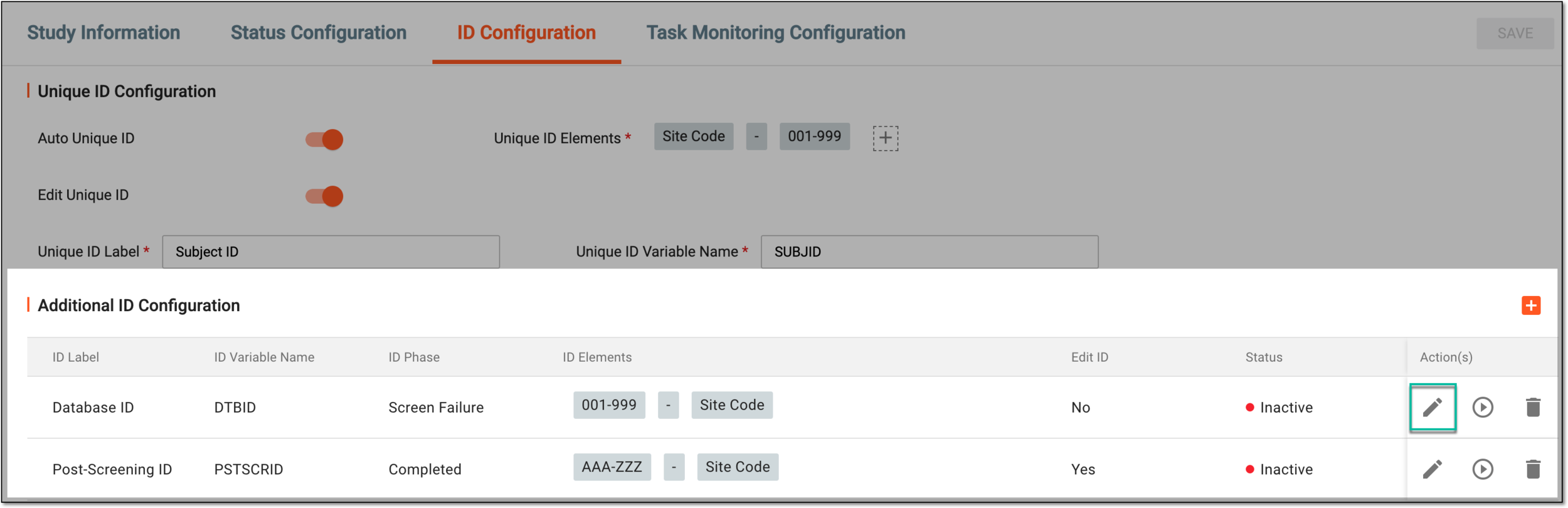Click the Status column header
Viewport: 1568px width, 508px height.
1264,357
